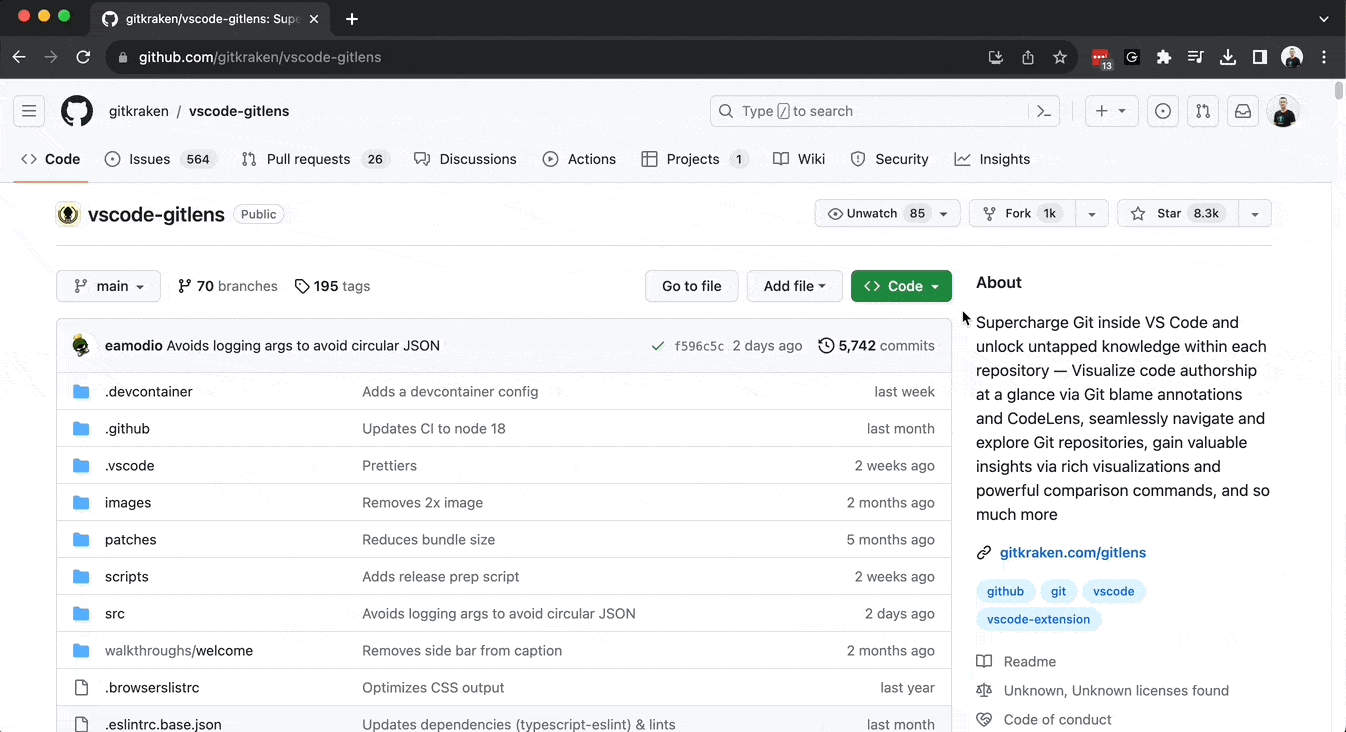Screen dimensions: 1346x732
Task: Expand the Fork options dropdown arrow
Action: coord(1092,213)
